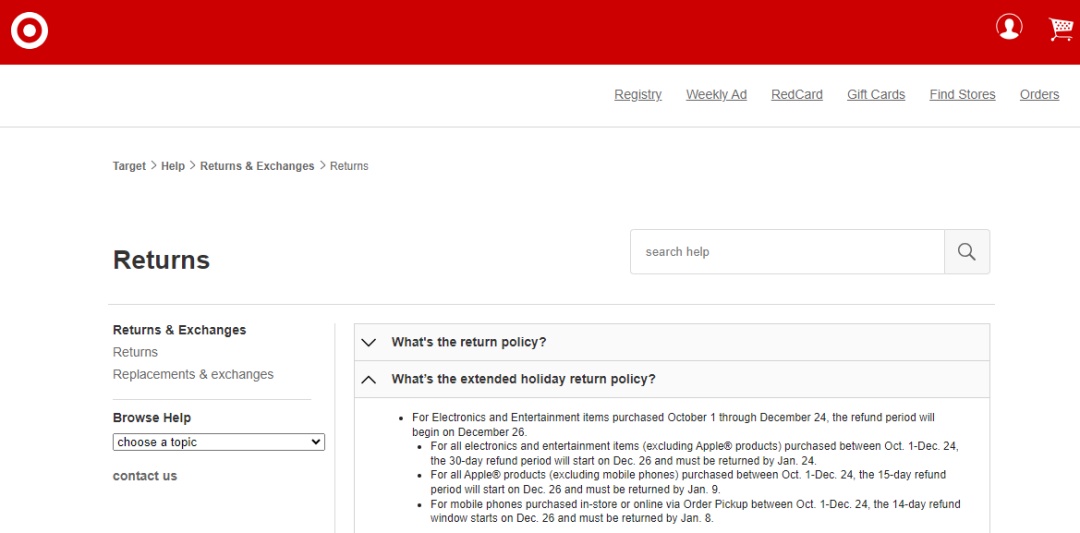Open Orders in top navigation
The image size is (1080, 533).
[1039, 95]
